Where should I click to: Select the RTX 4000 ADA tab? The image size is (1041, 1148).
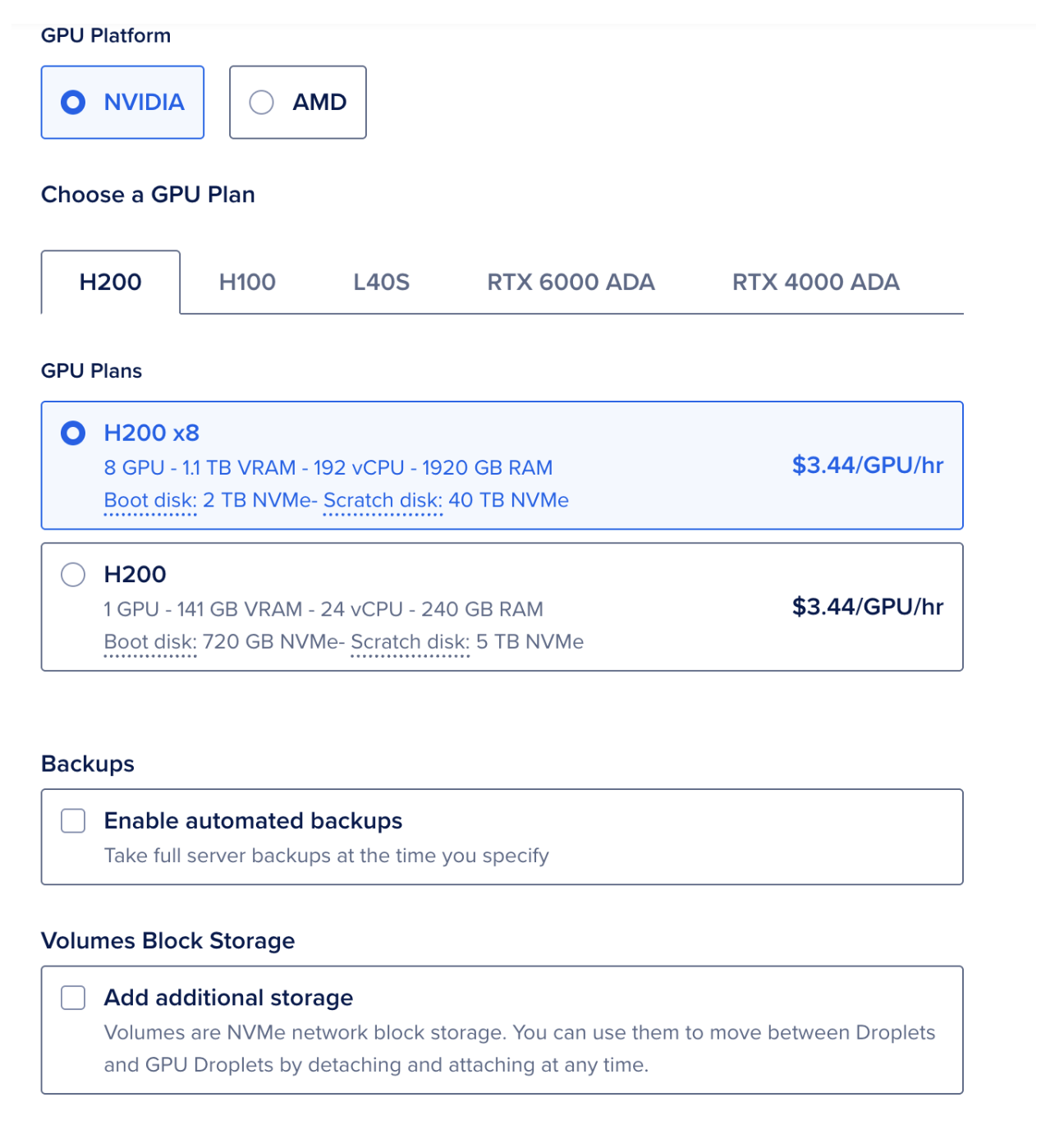pos(815,282)
